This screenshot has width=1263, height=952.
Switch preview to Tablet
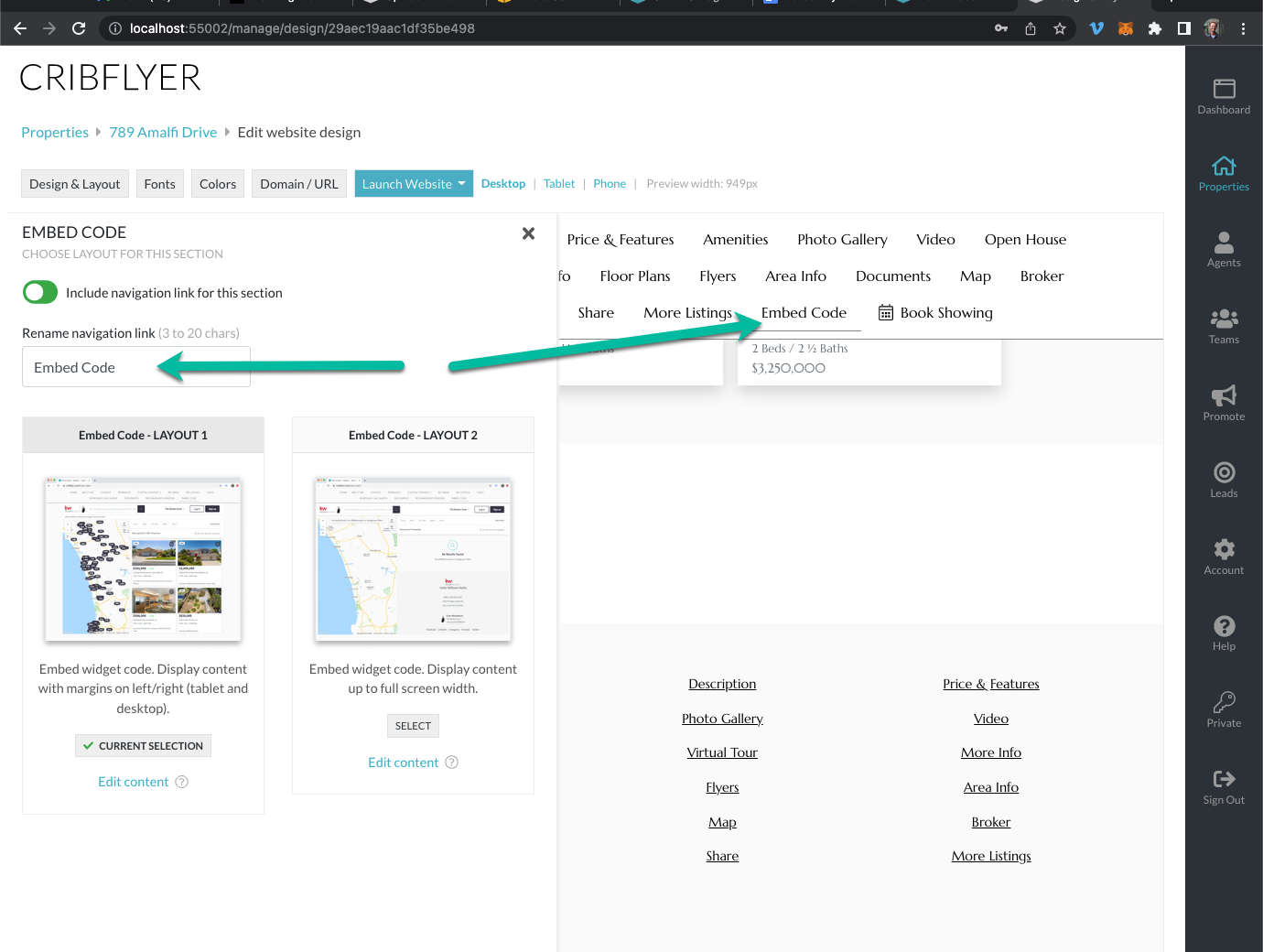point(559,183)
